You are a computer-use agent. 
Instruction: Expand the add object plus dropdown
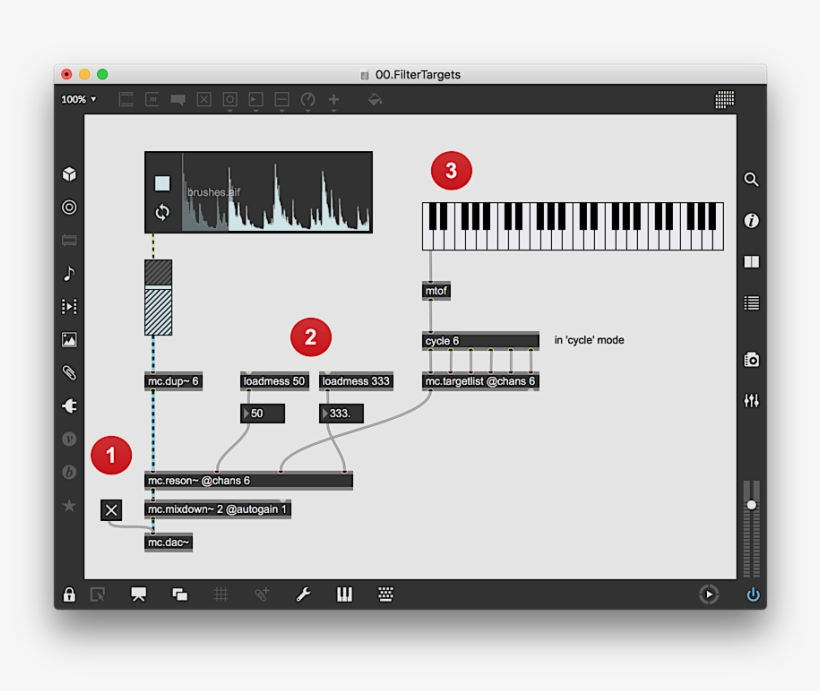click(x=334, y=100)
